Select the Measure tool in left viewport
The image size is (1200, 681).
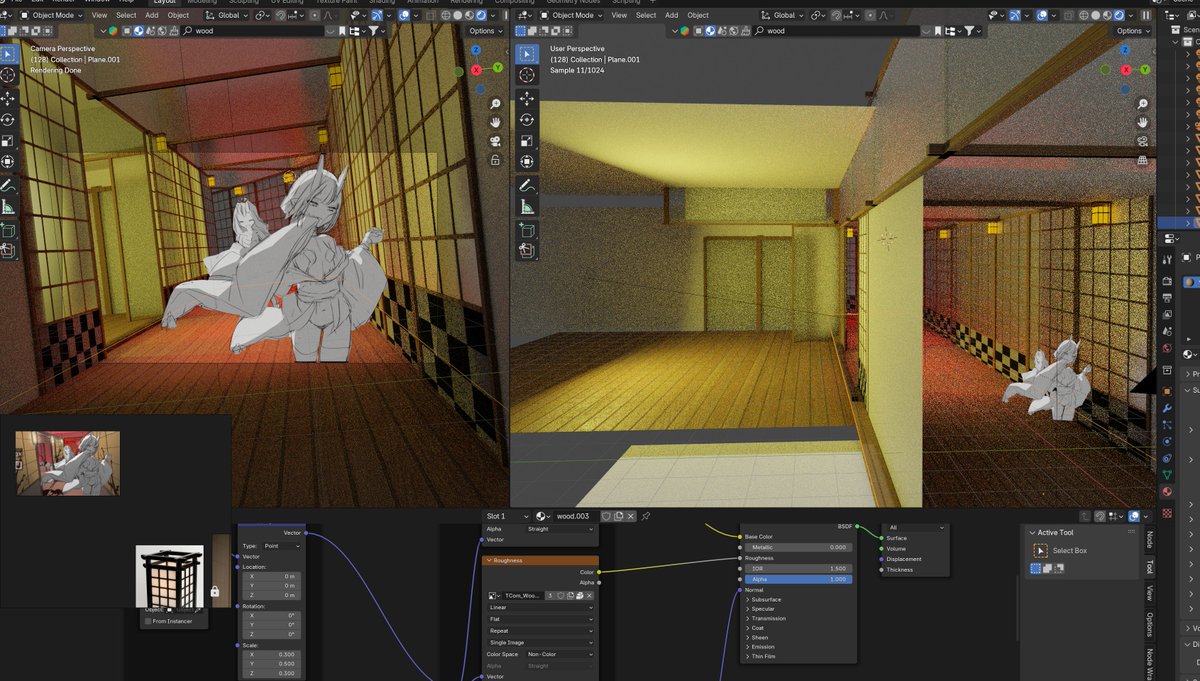click(8, 208)
